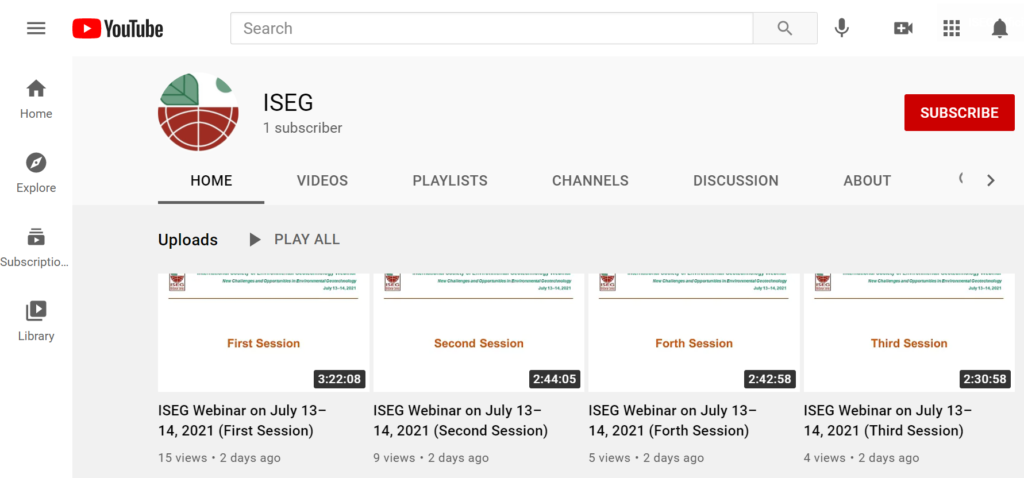Show more channel tabs with right chevron
The image size is (1024, 478).
991,181
